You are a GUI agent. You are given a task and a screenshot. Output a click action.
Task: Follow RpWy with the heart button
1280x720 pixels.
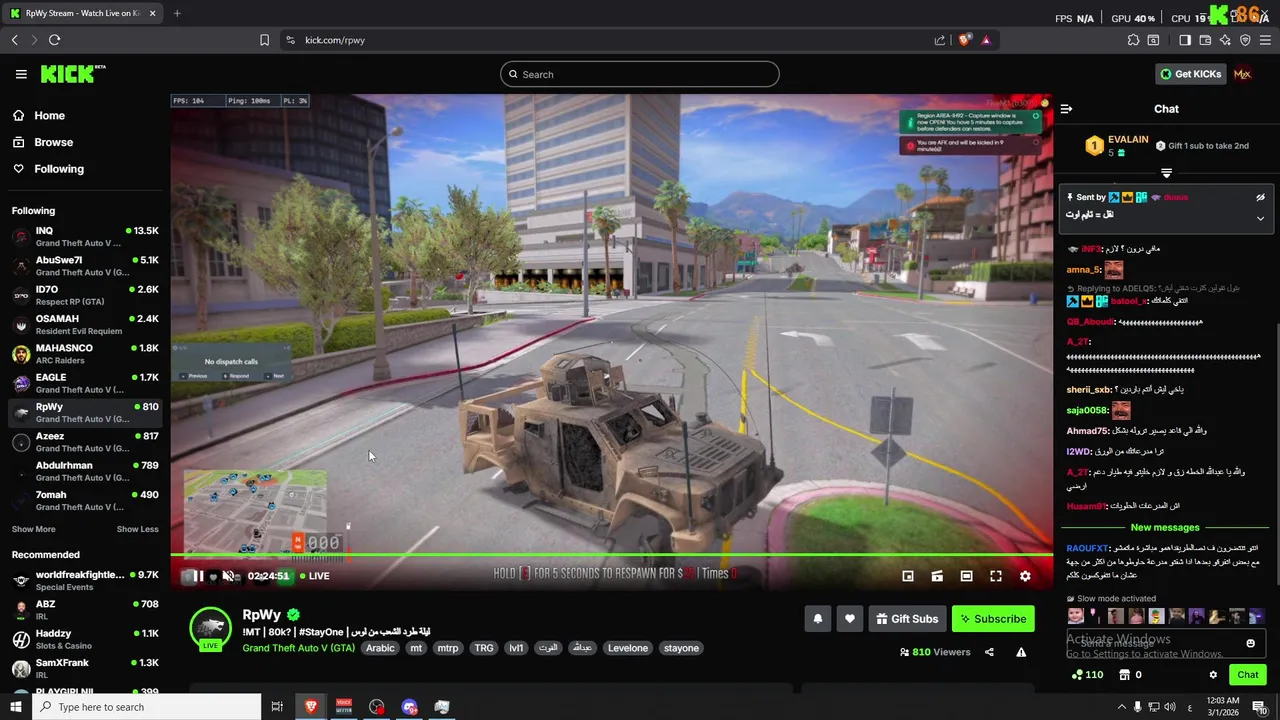(850, 619)
